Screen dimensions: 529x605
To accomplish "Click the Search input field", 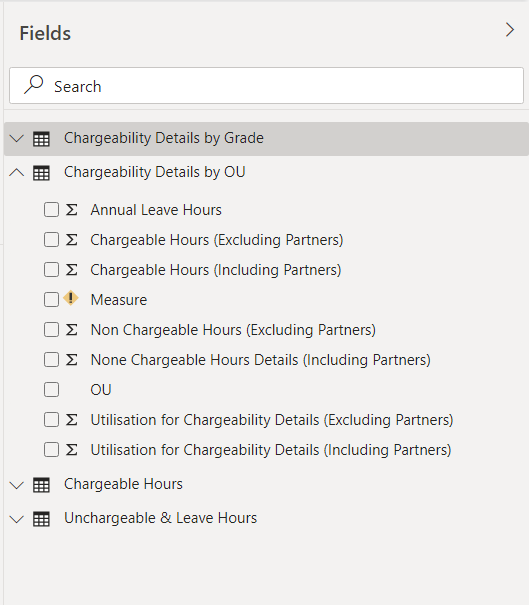I will [x=266, y=86].
